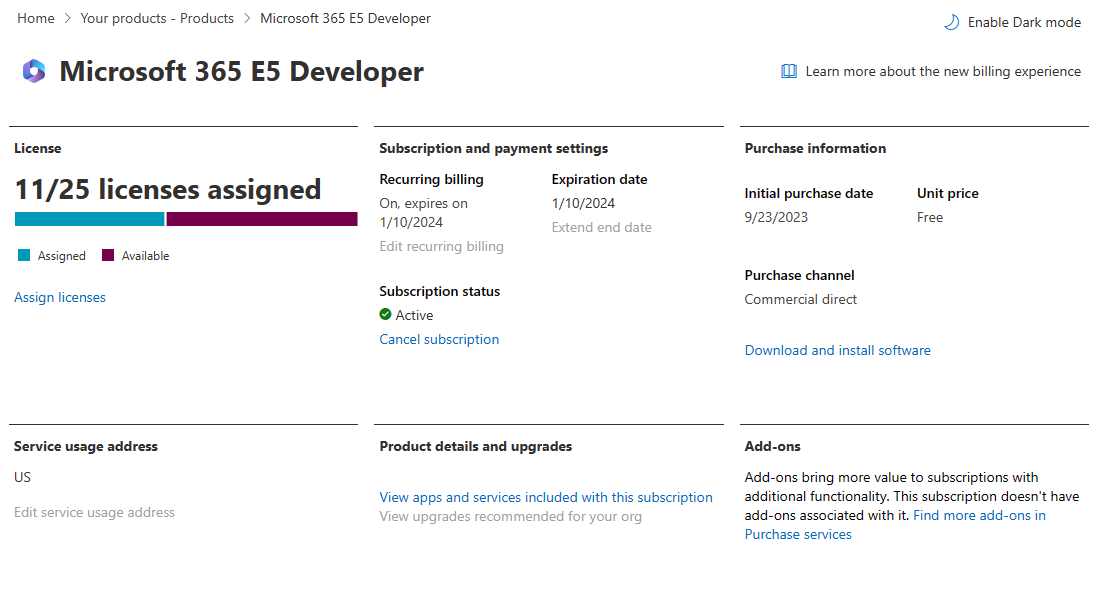The height and width of the screenshot is (595, 1100).
Task: Select the purchase date 9/23/2023
Action: [x=776, y=218]
